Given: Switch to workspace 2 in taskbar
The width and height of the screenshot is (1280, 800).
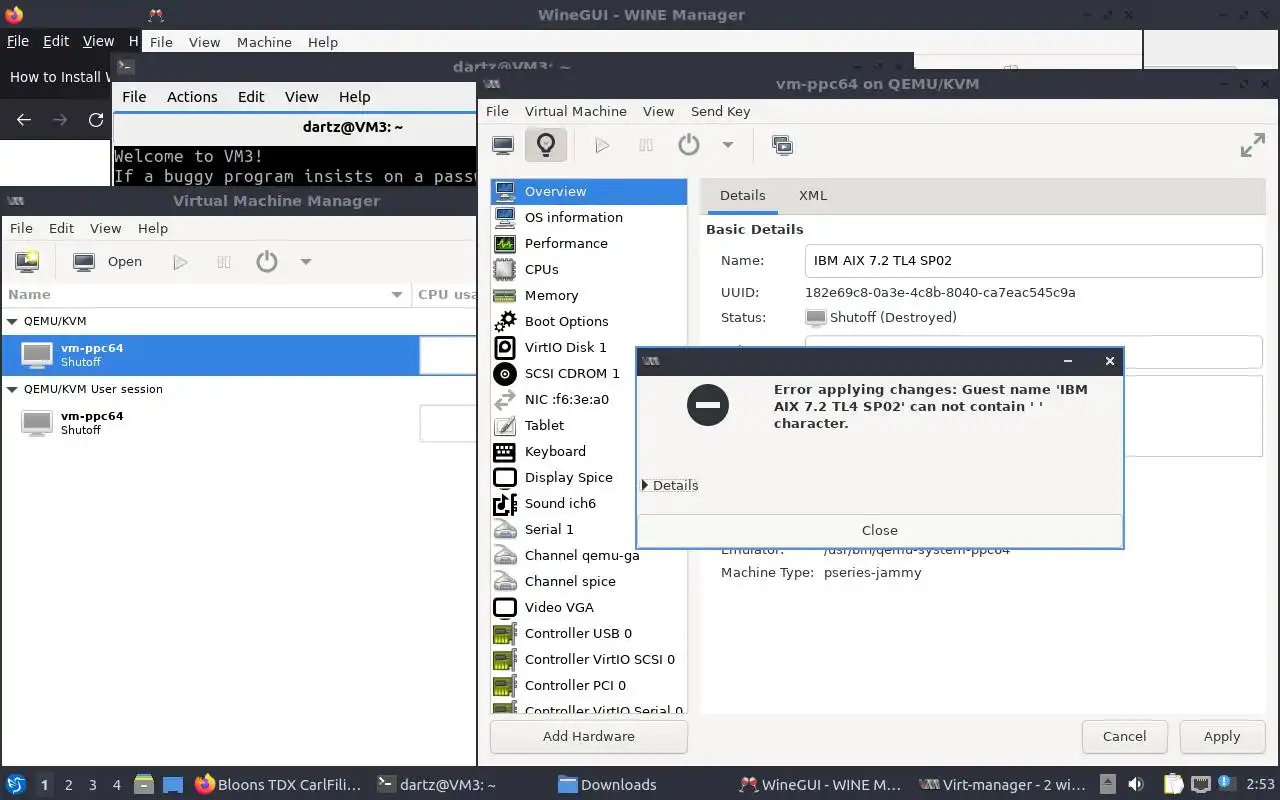Looking at the screenshot, I should point(69,785).
